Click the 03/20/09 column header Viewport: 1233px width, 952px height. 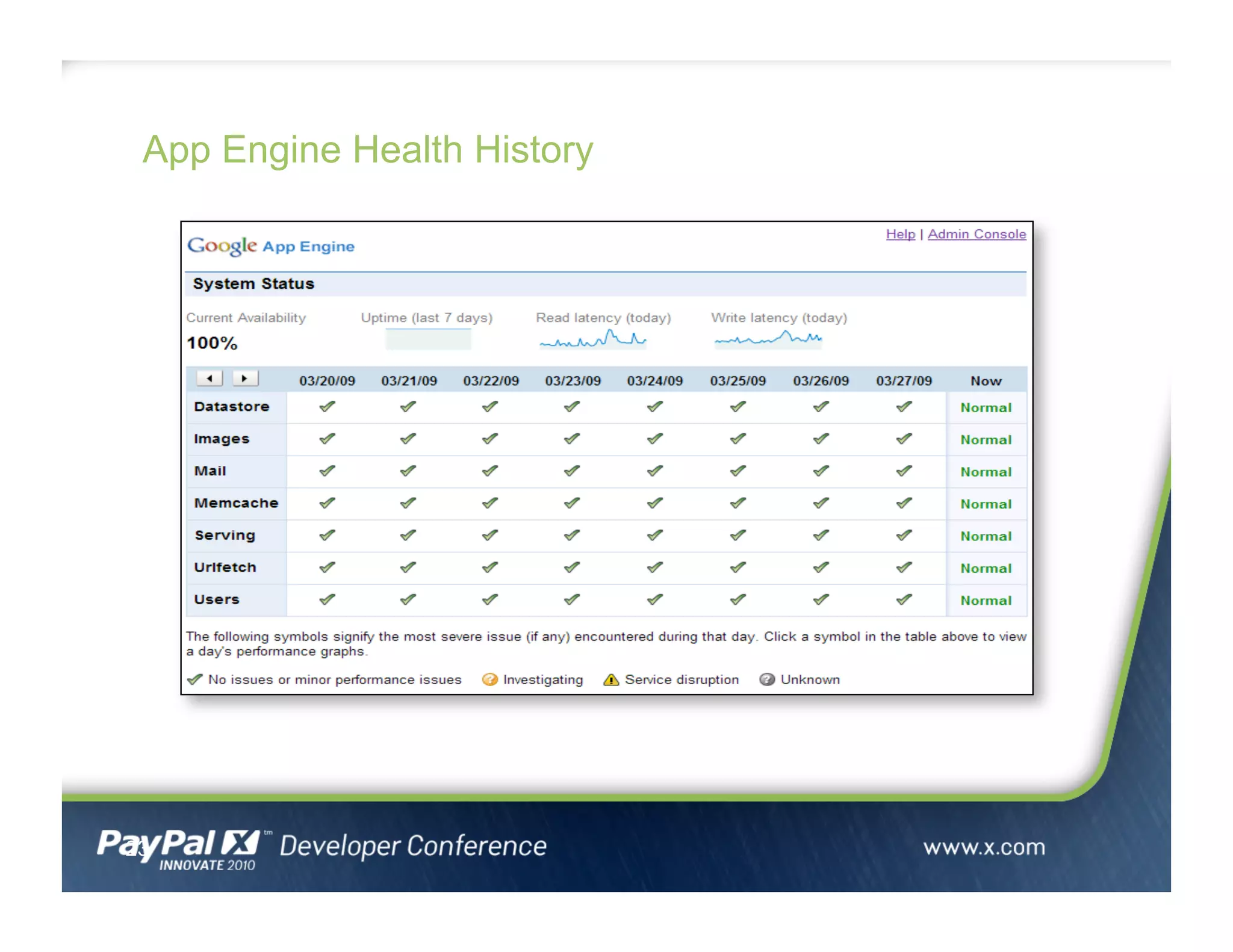pos(327,381)
